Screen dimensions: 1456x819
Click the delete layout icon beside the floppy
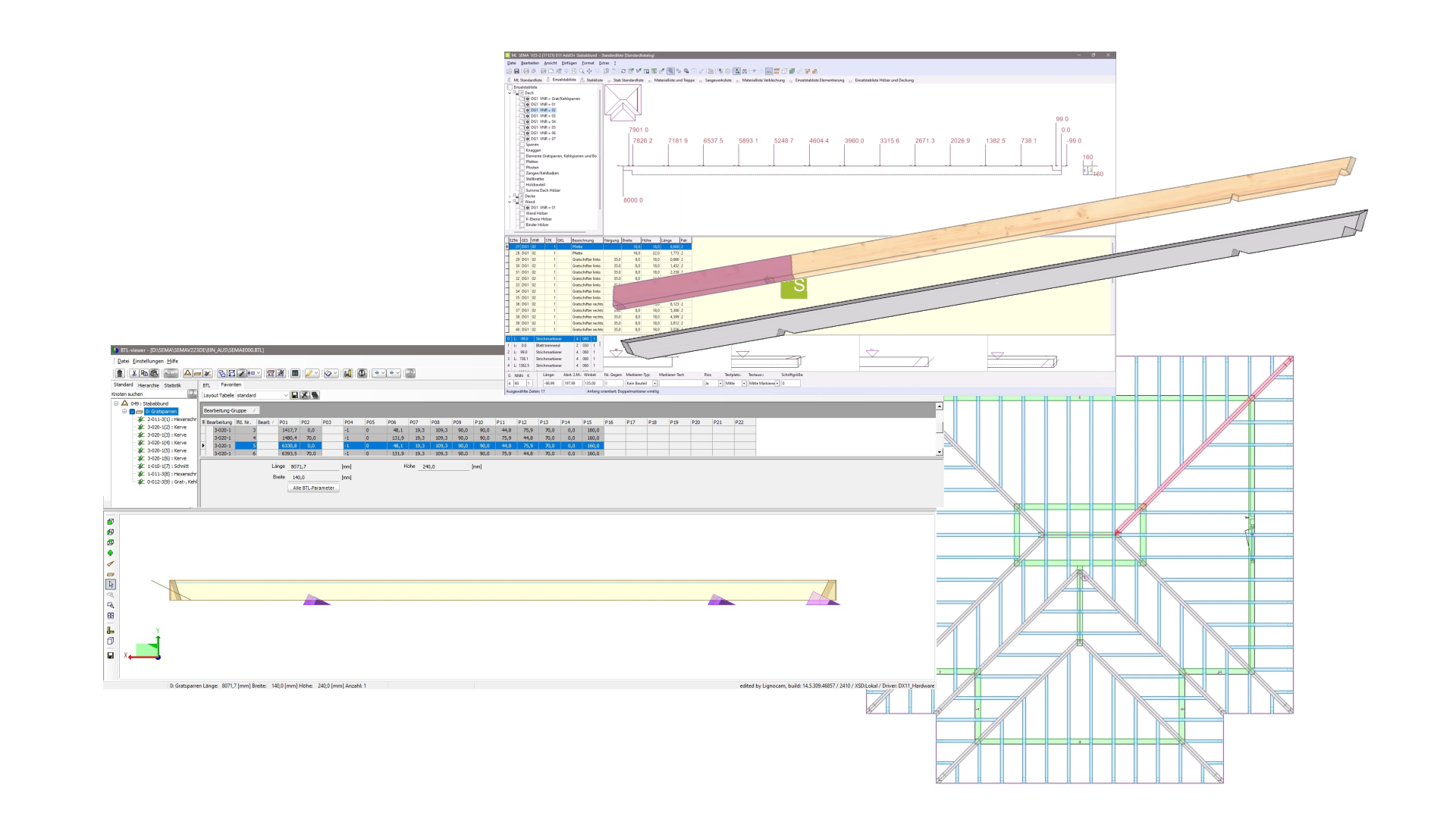tap(305, 395)
